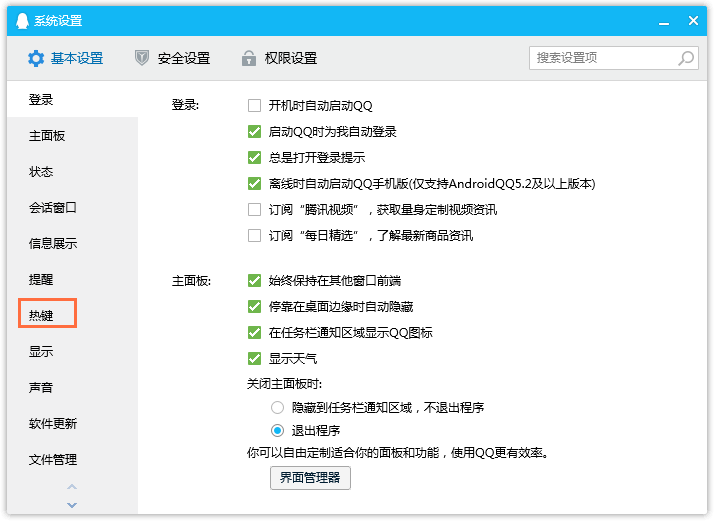
Task: Click the gear icon of 基本设置
Action: (x=36, y=59)
